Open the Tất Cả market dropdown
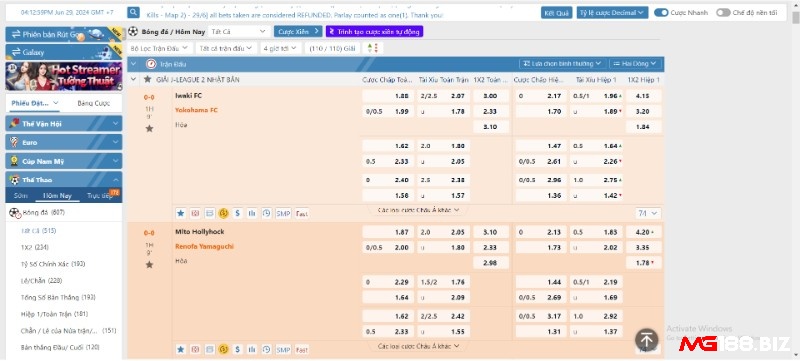 (239, 32)
